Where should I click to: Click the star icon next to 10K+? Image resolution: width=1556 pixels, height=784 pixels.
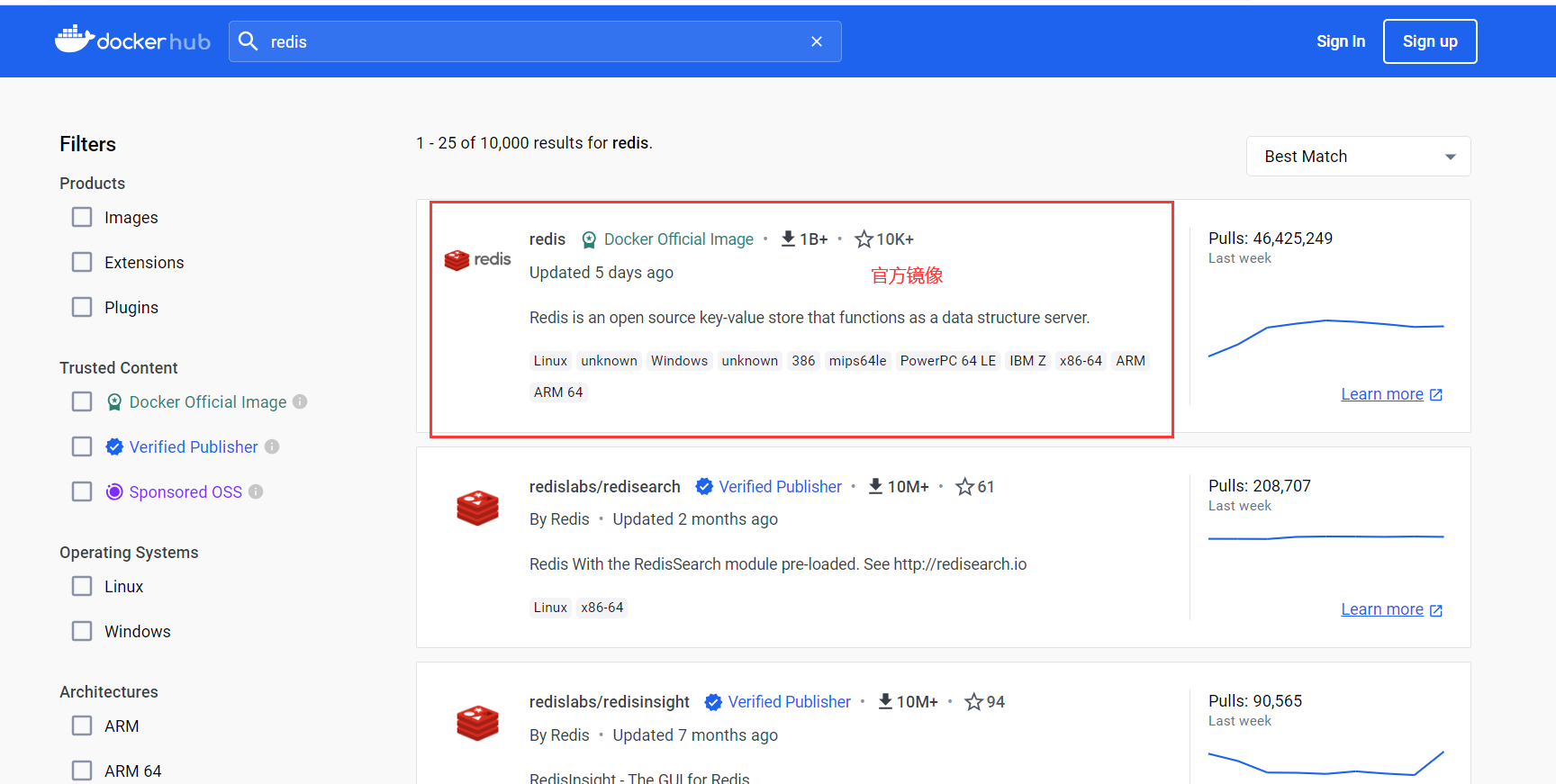click(x=864, y=239)
